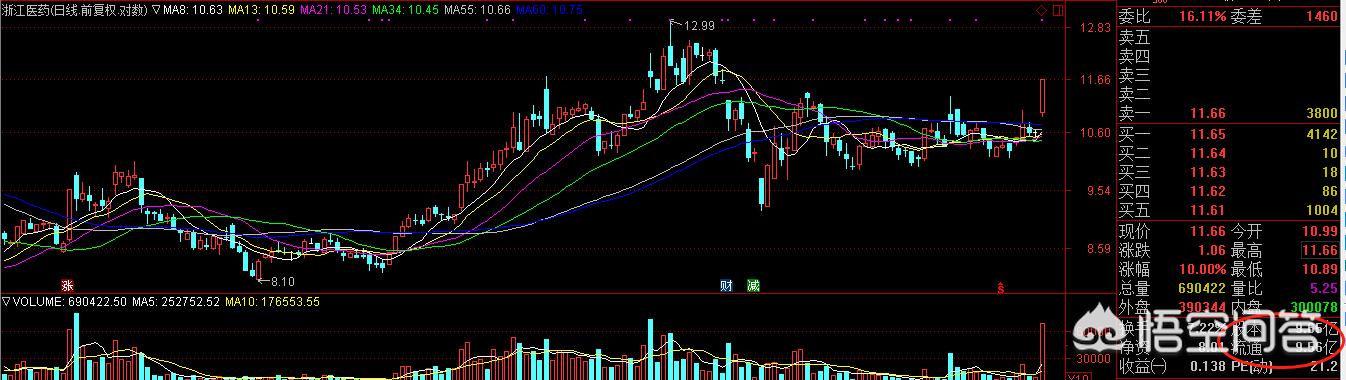The height and width of the screenshot is (380, 1346).
Task: Click the 12.99 high price arrow label
Action: point(693,25)
